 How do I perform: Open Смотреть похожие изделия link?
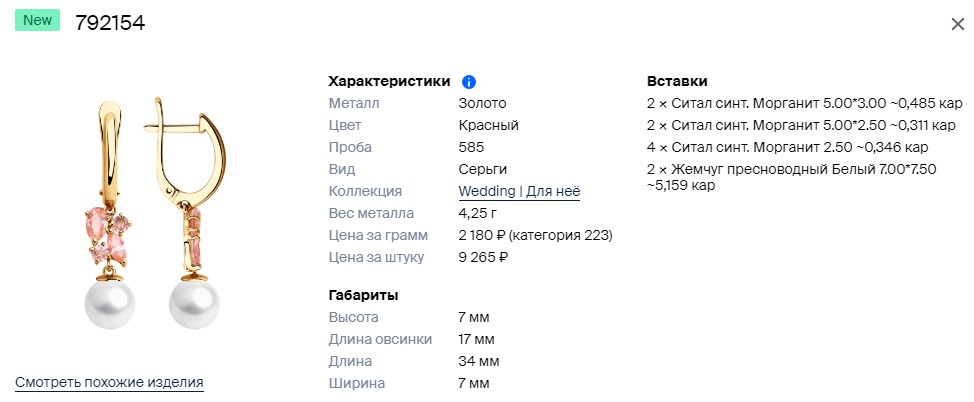coord(109,382)
